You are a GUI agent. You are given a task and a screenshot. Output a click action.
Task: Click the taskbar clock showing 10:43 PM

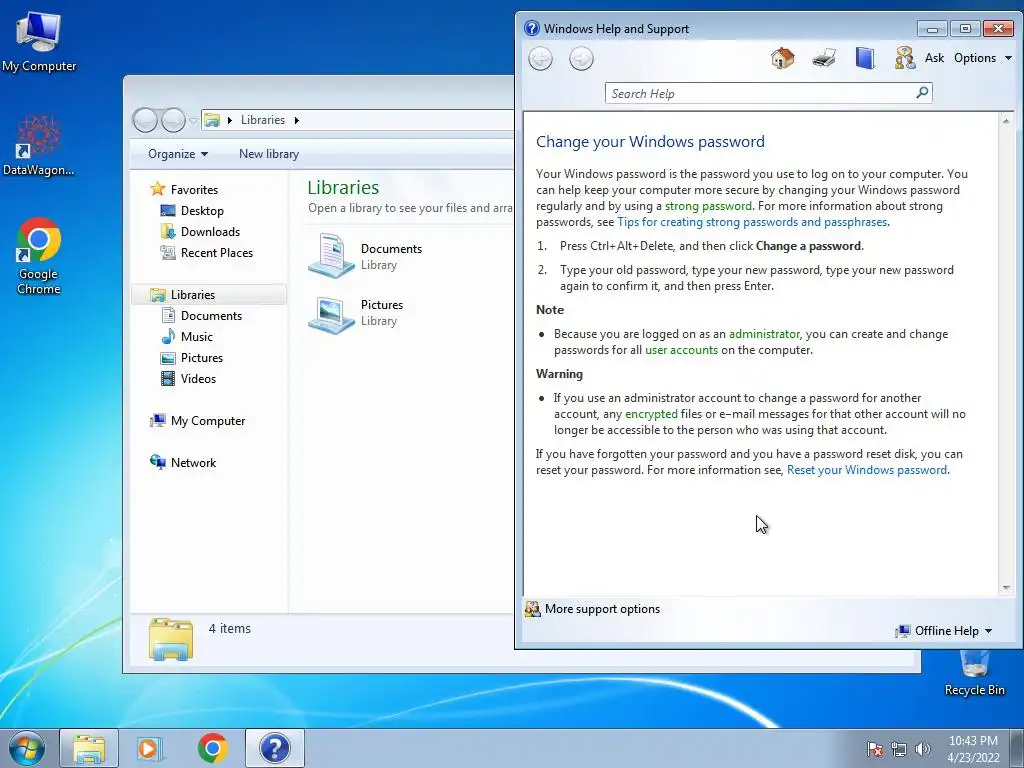973,748
